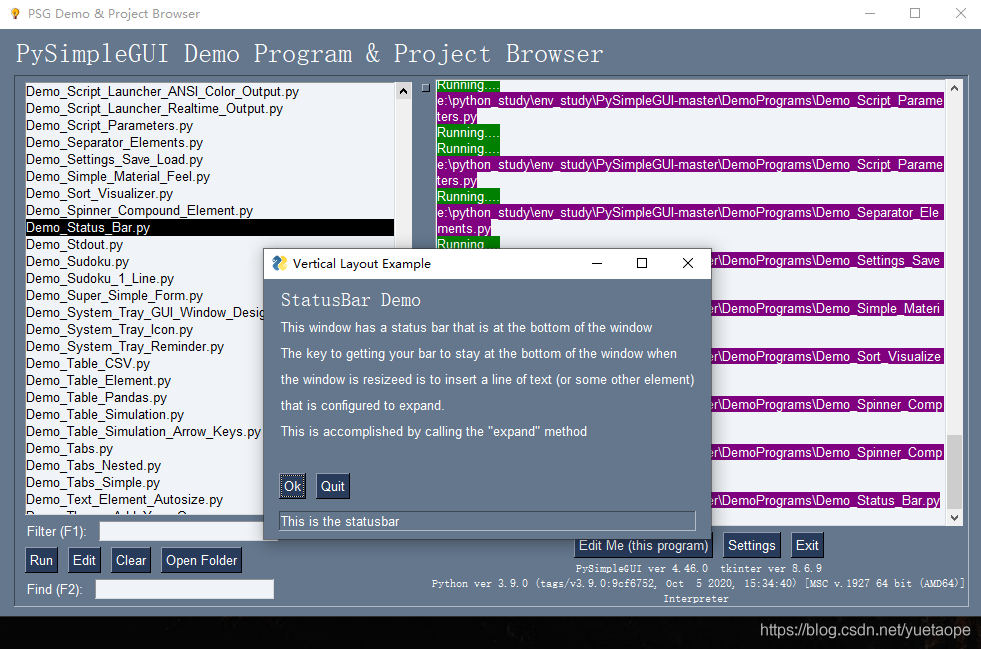This screenshot has height=649, width=981.
Task: Close the Vertical Layout Example window
Action: pyautogui.click(x=688, y=263)
